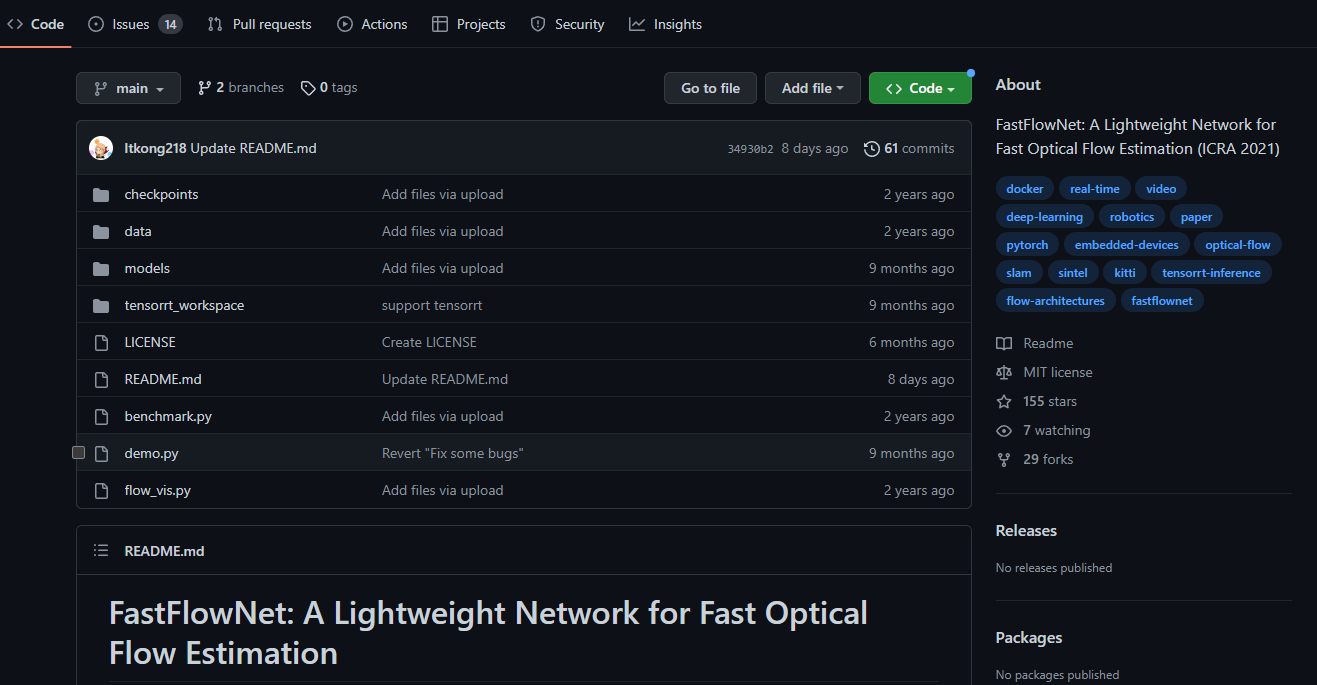This screenshot has width=1317, height=685.
Task: Open the checkpoints folder
Action: point(161,194)
